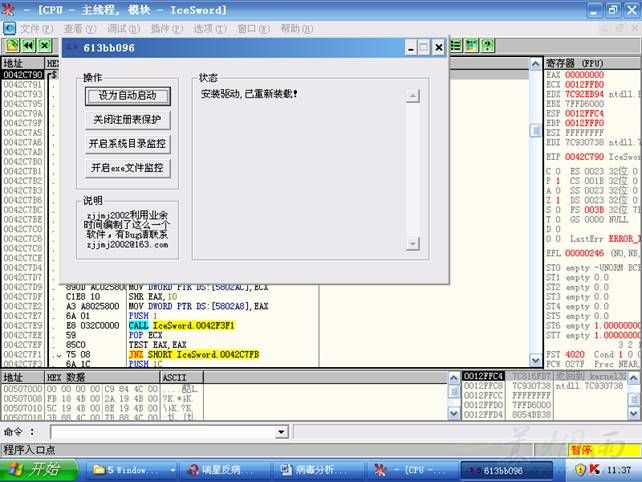Click the green question mark help icon
Image resolution: width=642 pixels, height=482 pixels.
click(x=488, y=45)
